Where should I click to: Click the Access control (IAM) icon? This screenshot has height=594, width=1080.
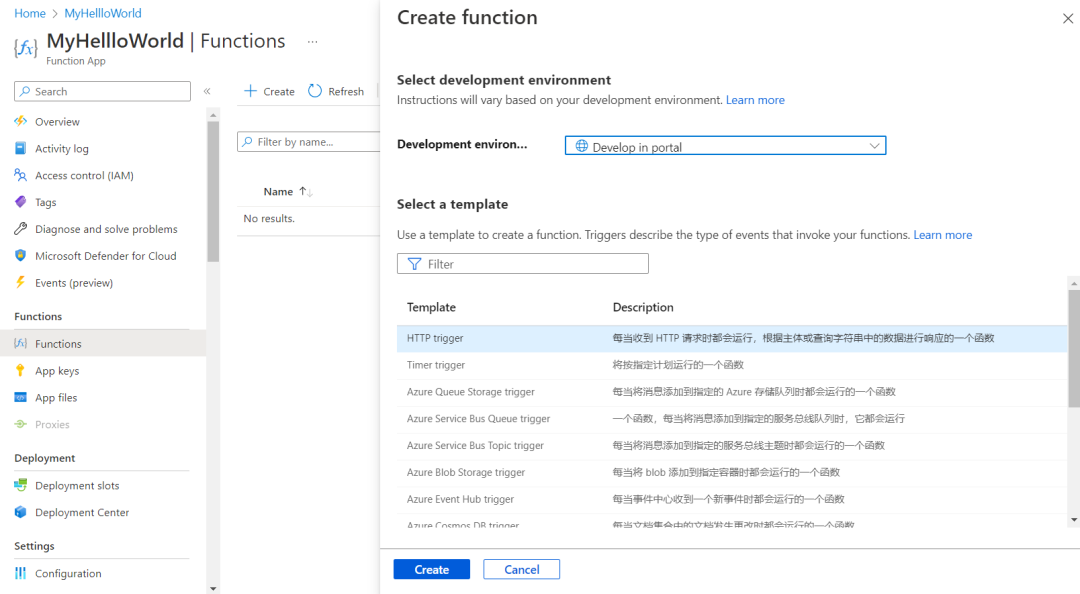20,175
